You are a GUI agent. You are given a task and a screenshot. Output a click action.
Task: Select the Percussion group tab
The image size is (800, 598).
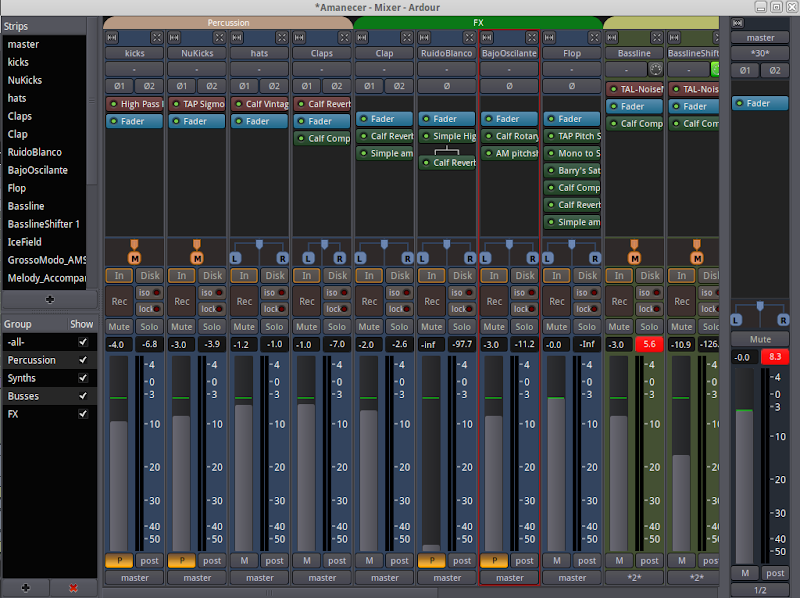[x=228, y=22]
